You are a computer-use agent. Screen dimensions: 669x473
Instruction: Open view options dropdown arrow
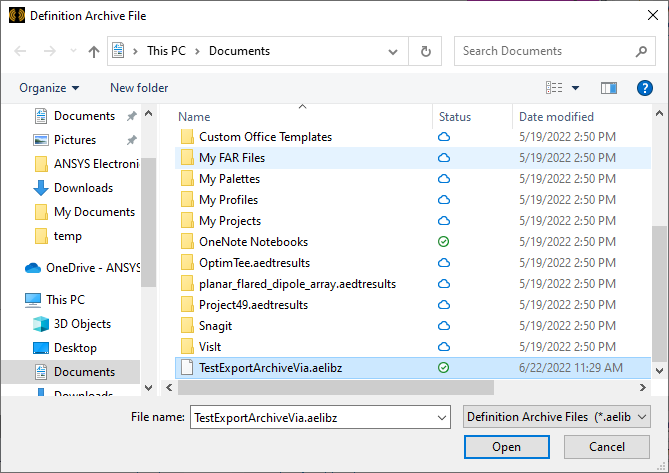tap(575, 88)
